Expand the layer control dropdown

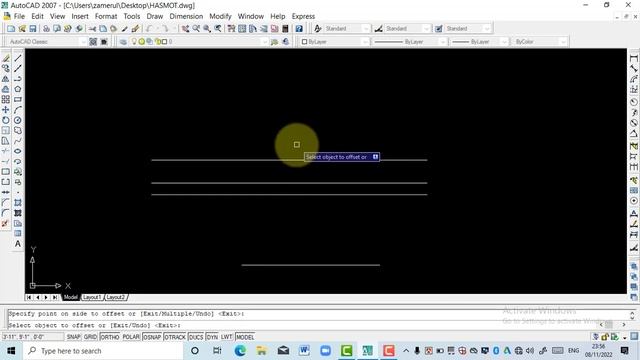coord(264,42)
